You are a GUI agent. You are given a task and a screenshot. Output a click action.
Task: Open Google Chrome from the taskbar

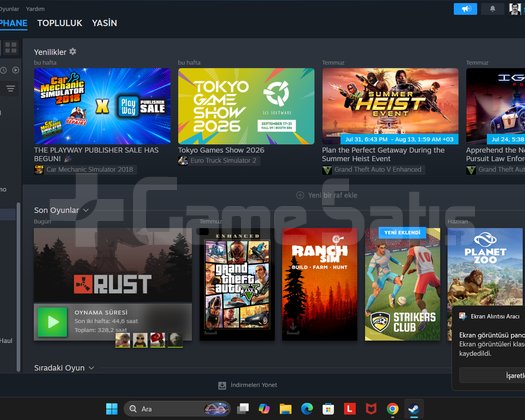[392, 409]
